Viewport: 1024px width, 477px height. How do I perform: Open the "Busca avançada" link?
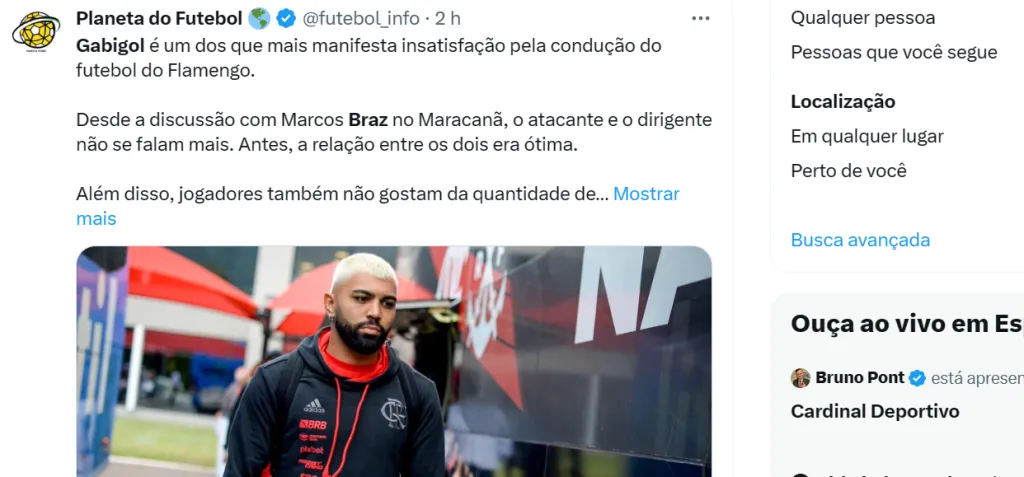[860, 240]
